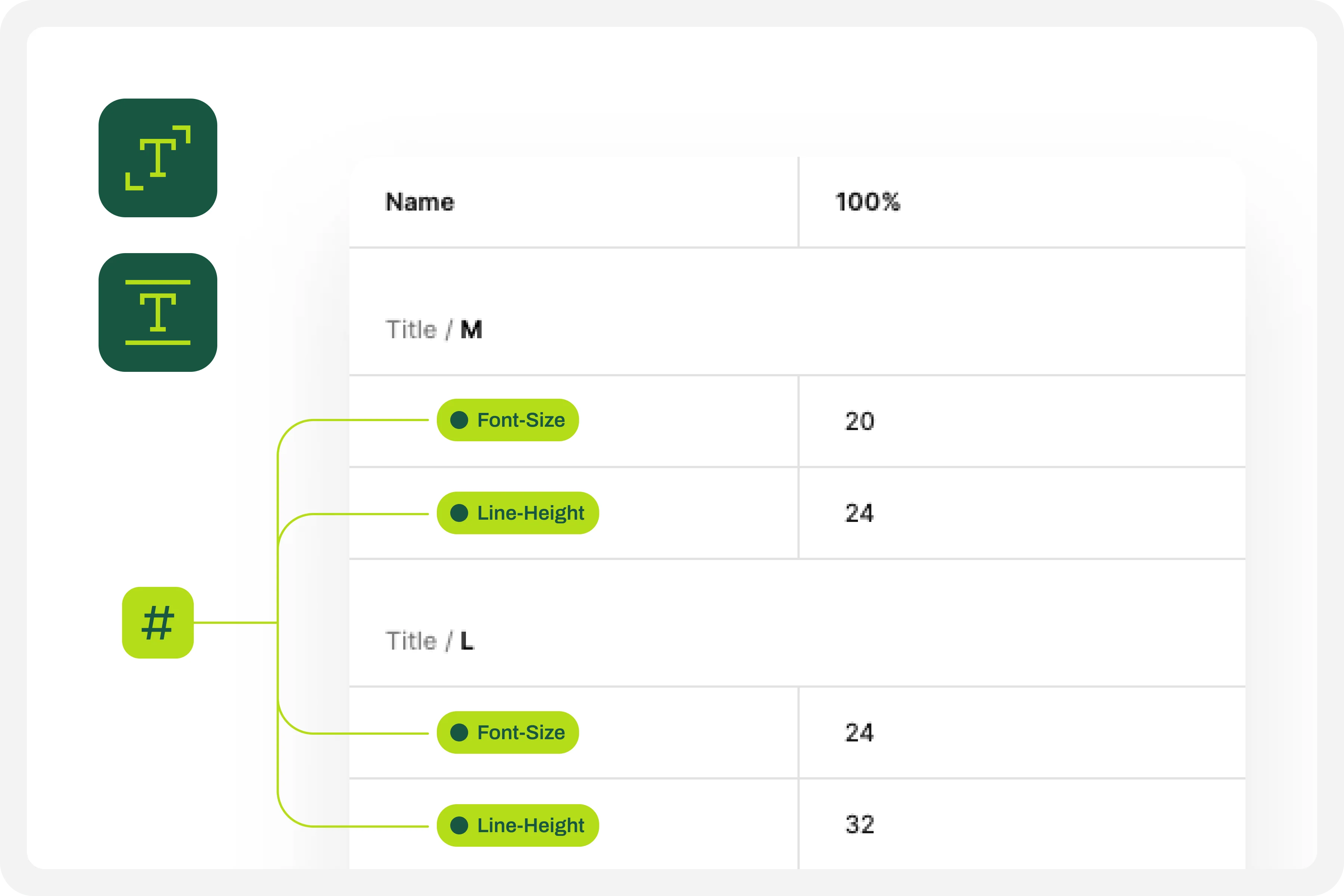Click the dot in Title / L Line-Height tag

[x=459, y=826]
